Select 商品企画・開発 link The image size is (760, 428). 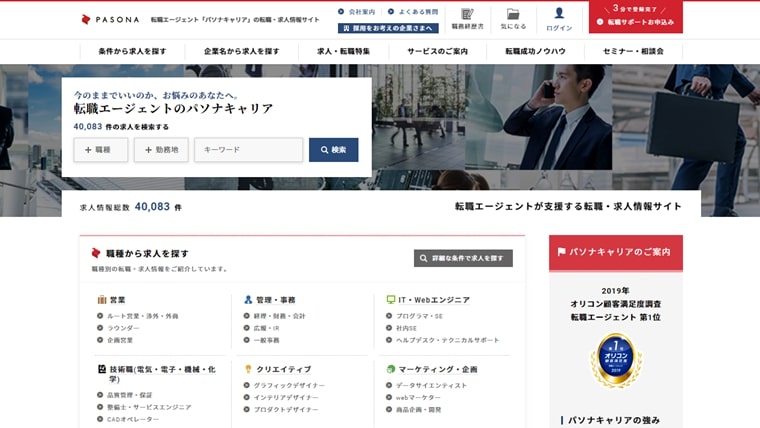click(419, 410)
